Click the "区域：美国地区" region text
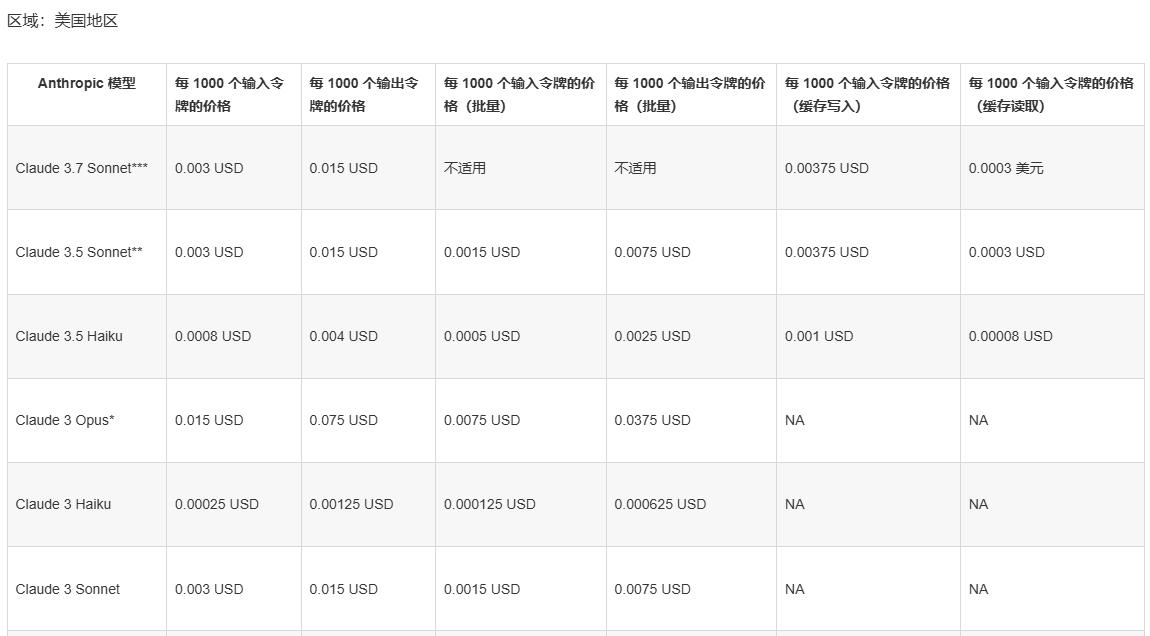This screenshot has height=636, width=1150. tap(63, 21)
